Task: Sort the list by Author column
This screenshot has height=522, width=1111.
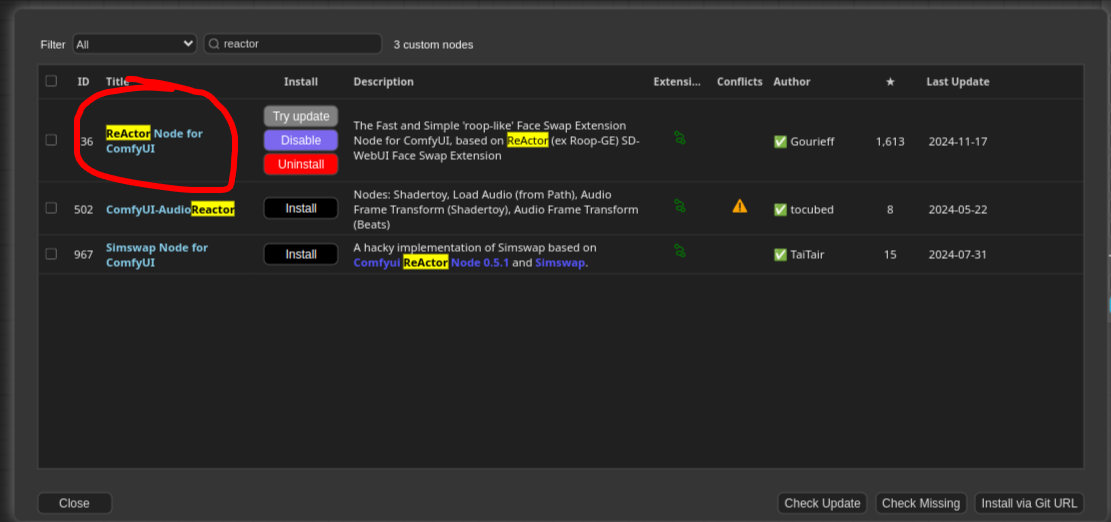Action: click(x=791, y=82)
